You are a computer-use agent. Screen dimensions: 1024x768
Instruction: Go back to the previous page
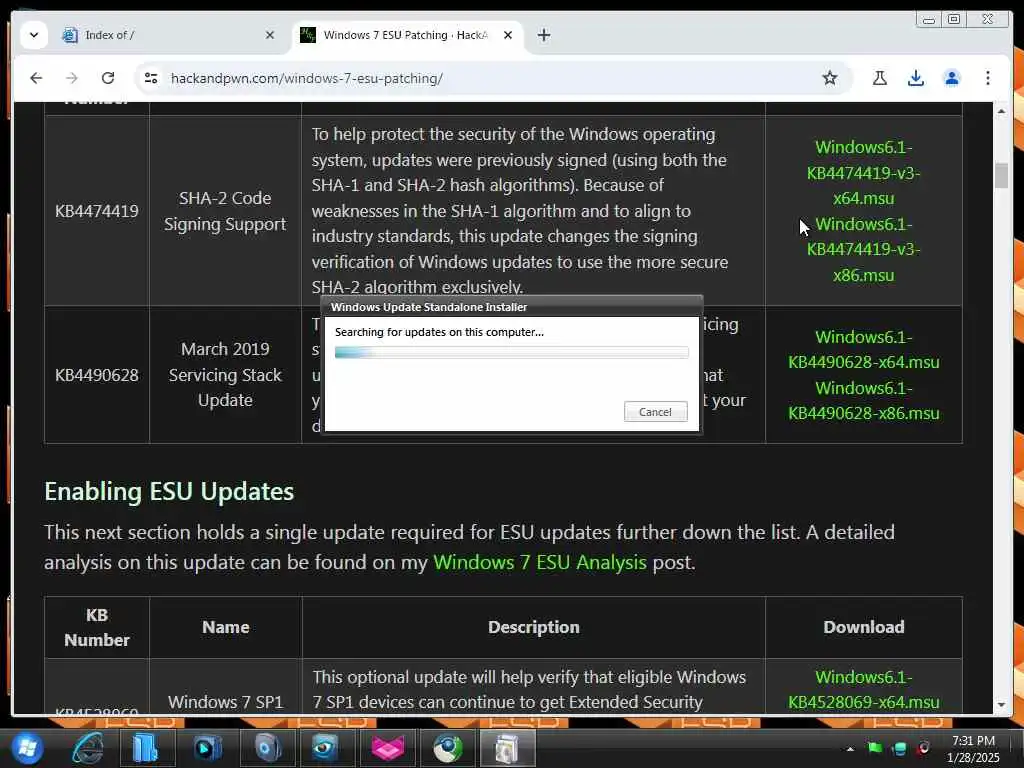pos(36,78)
